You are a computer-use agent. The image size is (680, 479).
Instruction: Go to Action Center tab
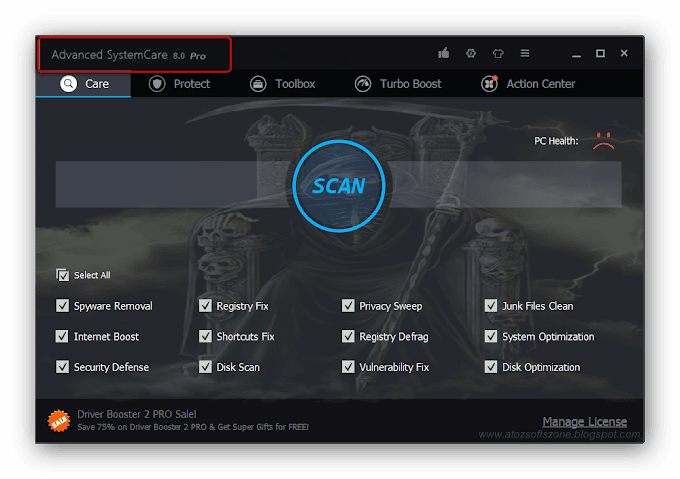pyautogui.click(x=528, y=84)
